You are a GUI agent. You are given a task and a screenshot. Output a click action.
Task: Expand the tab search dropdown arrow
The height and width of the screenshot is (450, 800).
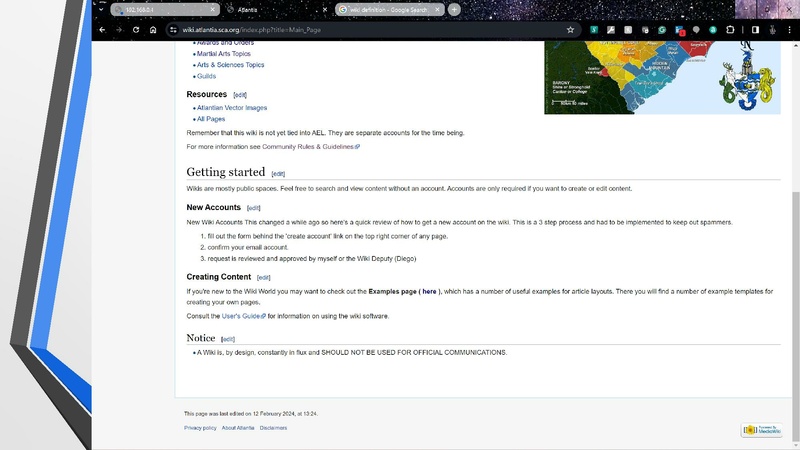click(101, 9)
